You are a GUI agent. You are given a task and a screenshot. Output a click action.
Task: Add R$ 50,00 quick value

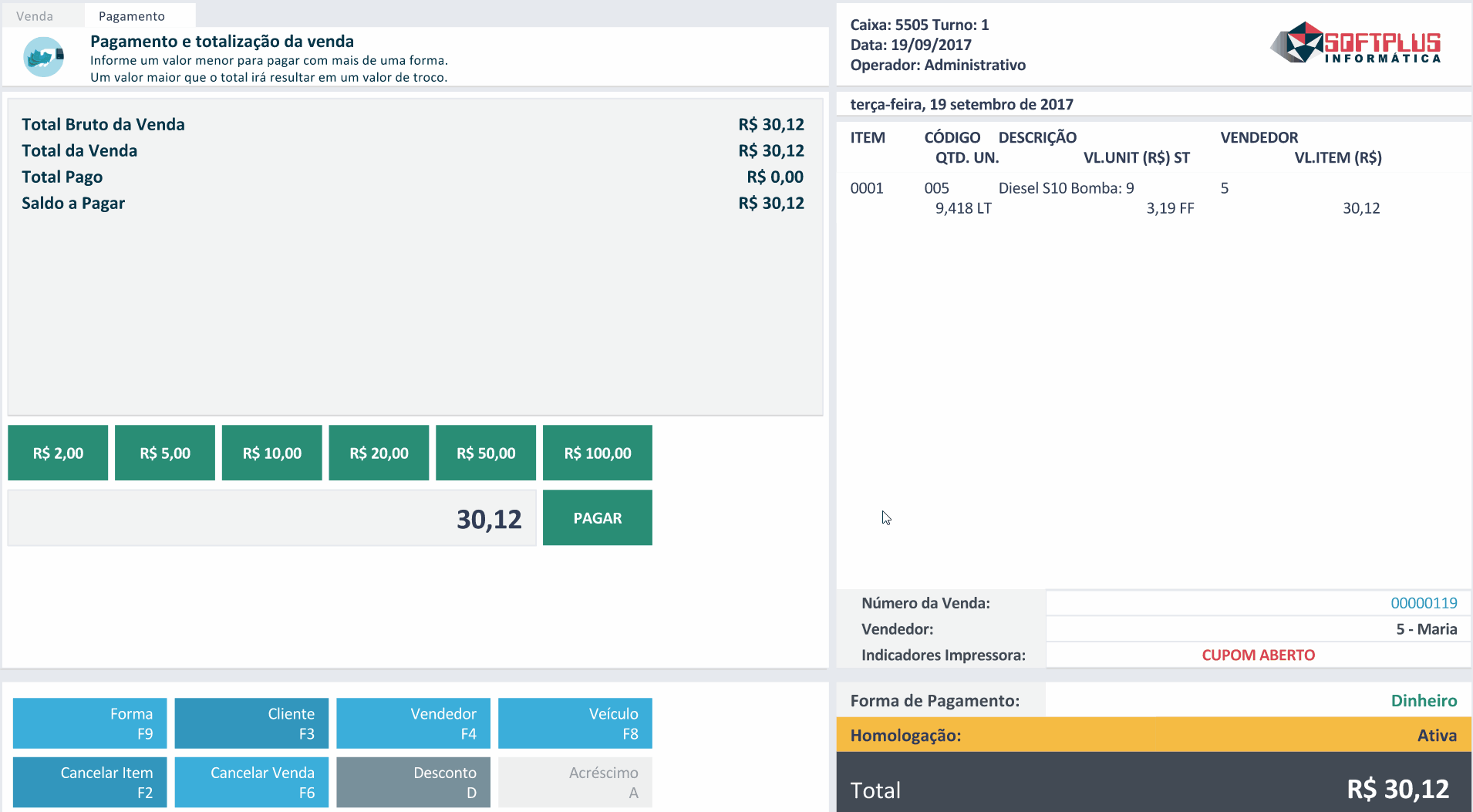[x=486, y=453]
